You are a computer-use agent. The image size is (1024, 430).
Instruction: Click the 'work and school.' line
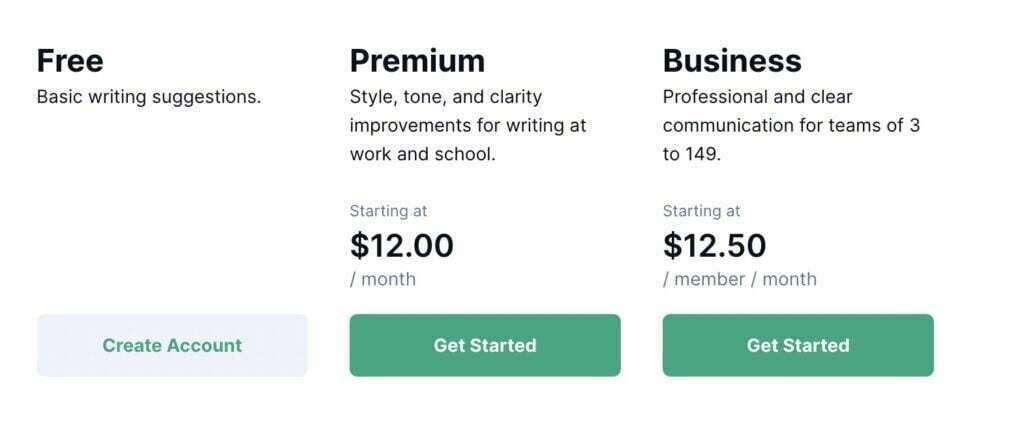[x=423, y=154]
